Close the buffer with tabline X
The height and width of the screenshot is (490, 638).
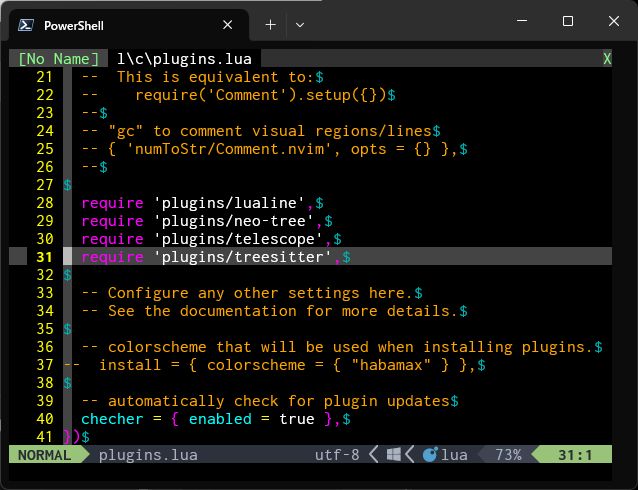tap(607, 59)
